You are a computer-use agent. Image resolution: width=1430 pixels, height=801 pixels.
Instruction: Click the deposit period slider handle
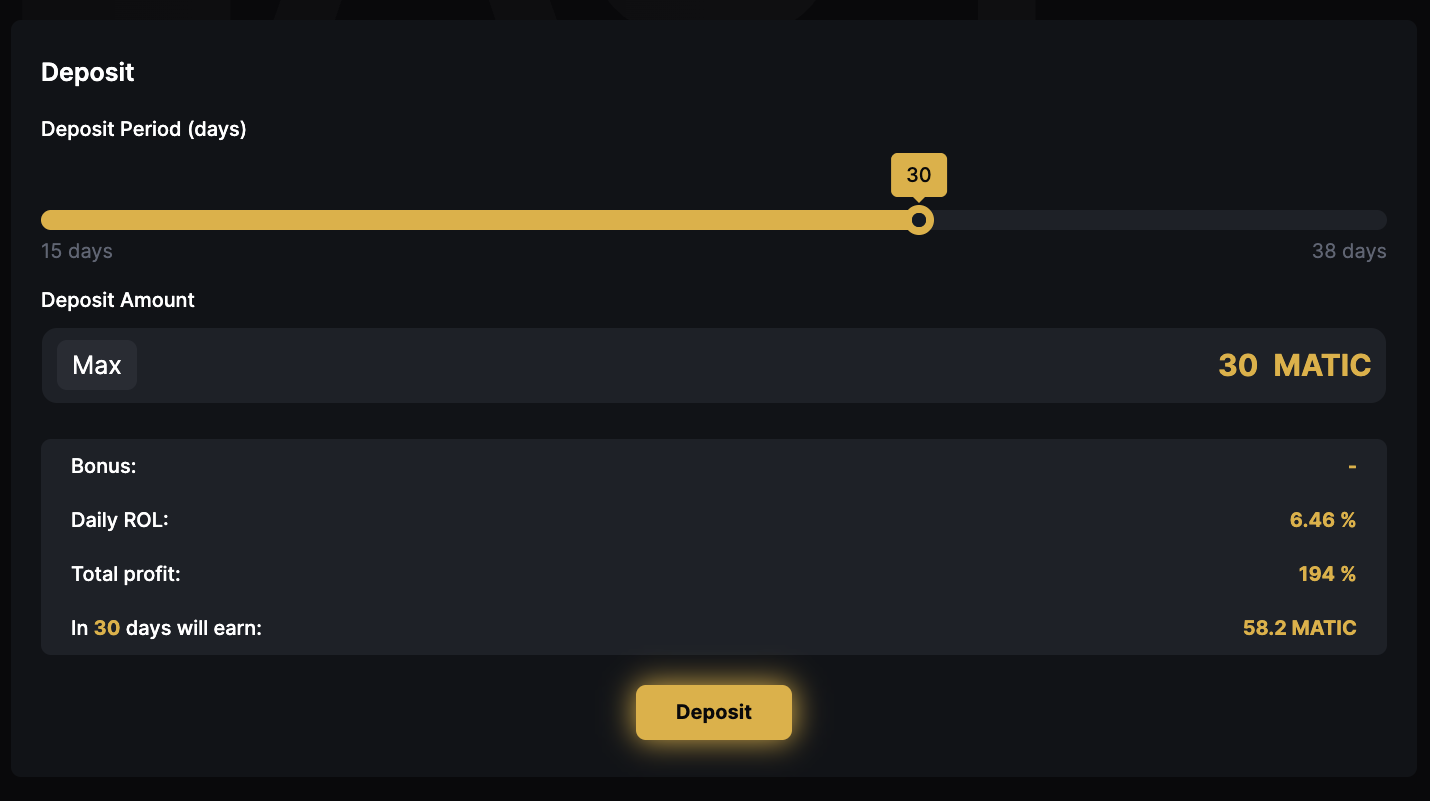pos(919,220)
